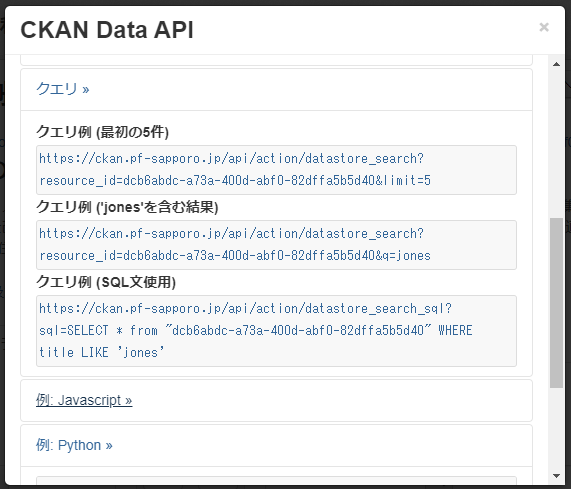Click the クエリ例 (SQL文使用) heading
The image size is (571, 489).
pyautogui.click(x=106, y=282)
